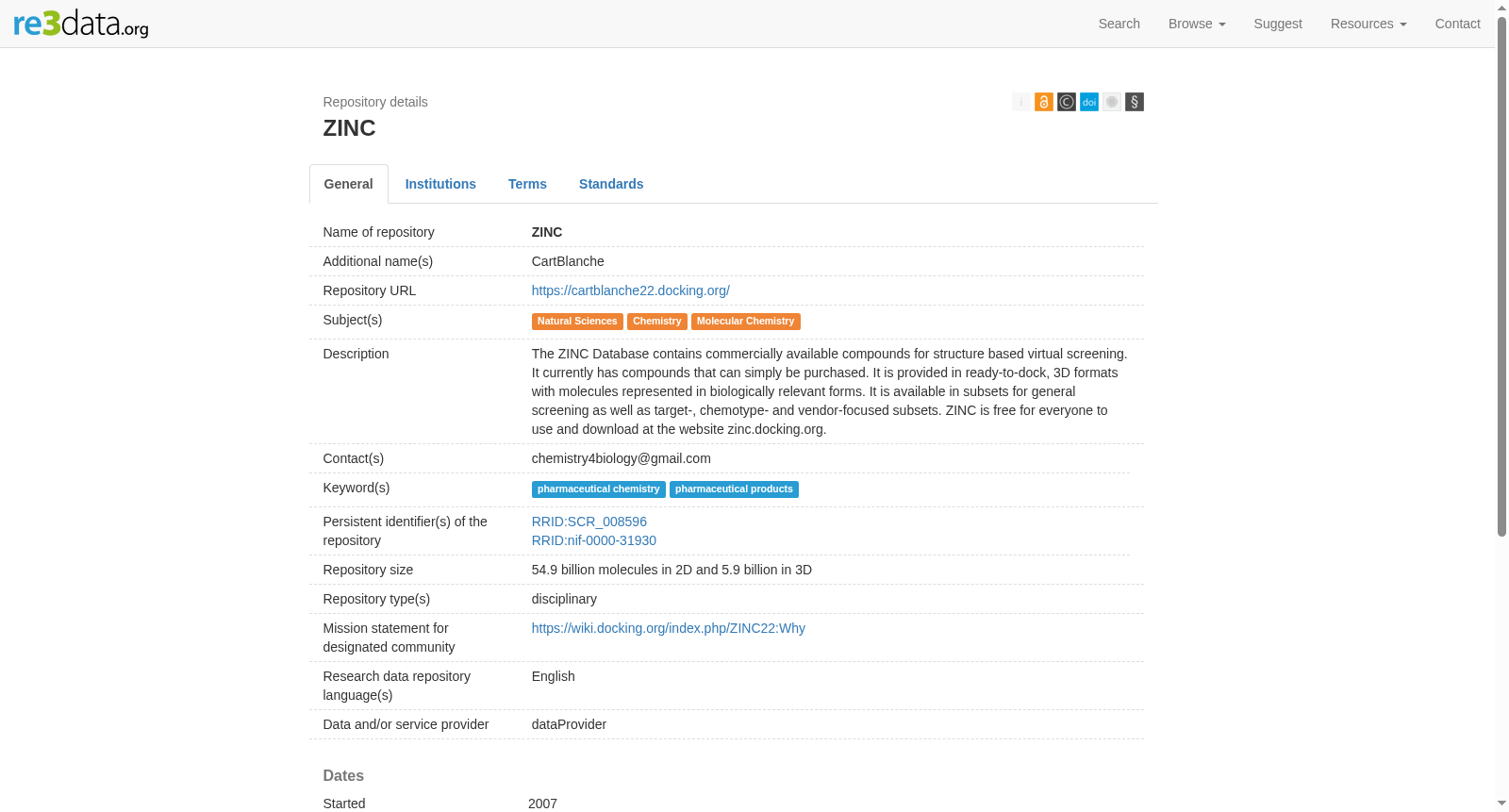Click the repository size value '54.9 billion molecules'
This screenshot has height=812, width=1509.
pos(672,570)
